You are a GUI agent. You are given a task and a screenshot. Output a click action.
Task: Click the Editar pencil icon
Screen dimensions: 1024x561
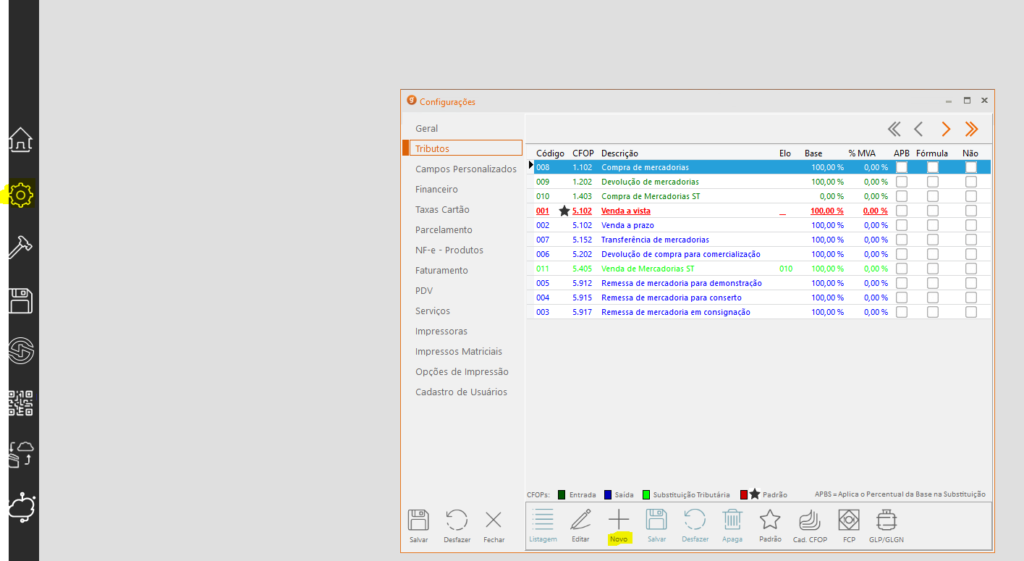(580, 520)
